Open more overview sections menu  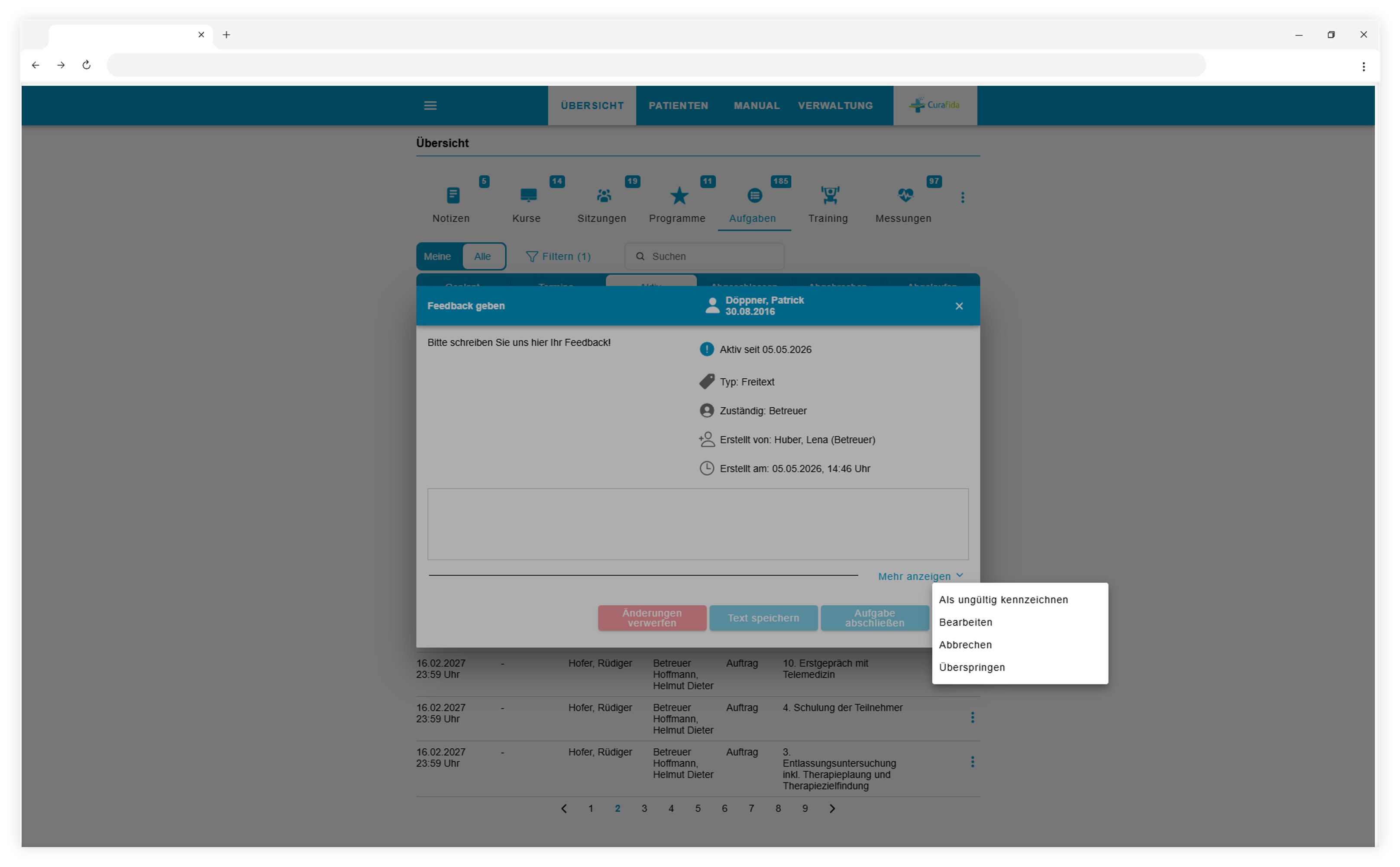click(x=962, y=197)
